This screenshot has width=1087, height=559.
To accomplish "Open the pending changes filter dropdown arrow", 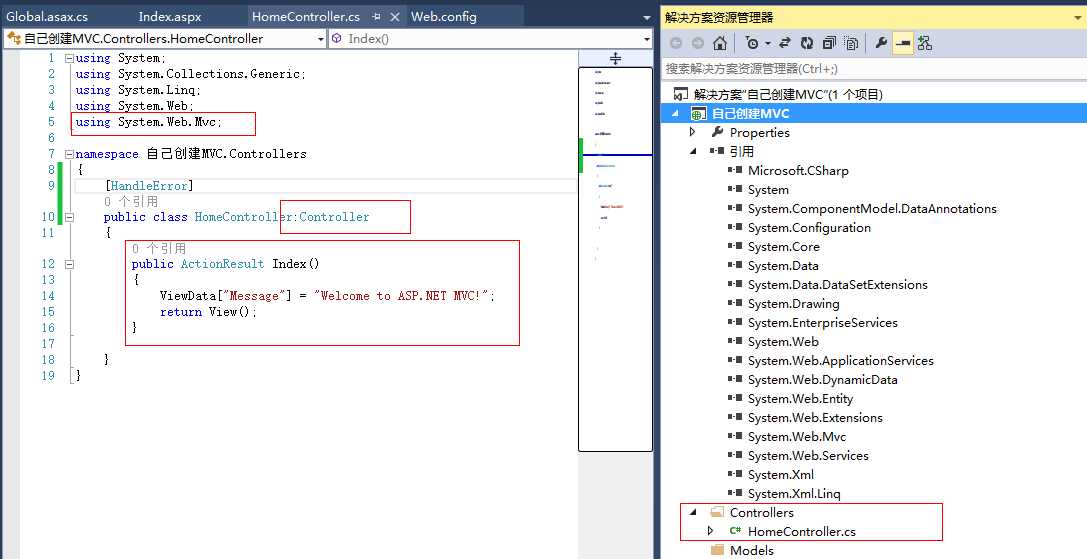I will (768, 43).
